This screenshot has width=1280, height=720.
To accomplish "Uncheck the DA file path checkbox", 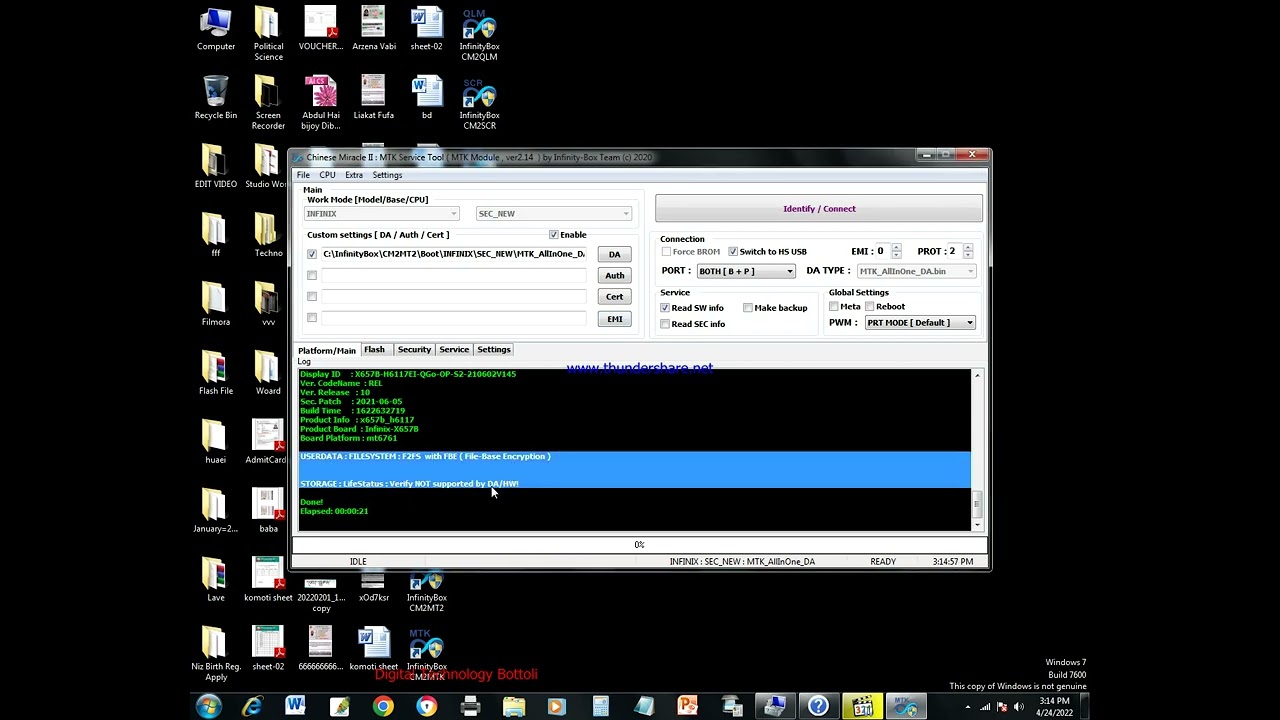I will [312, 254].
